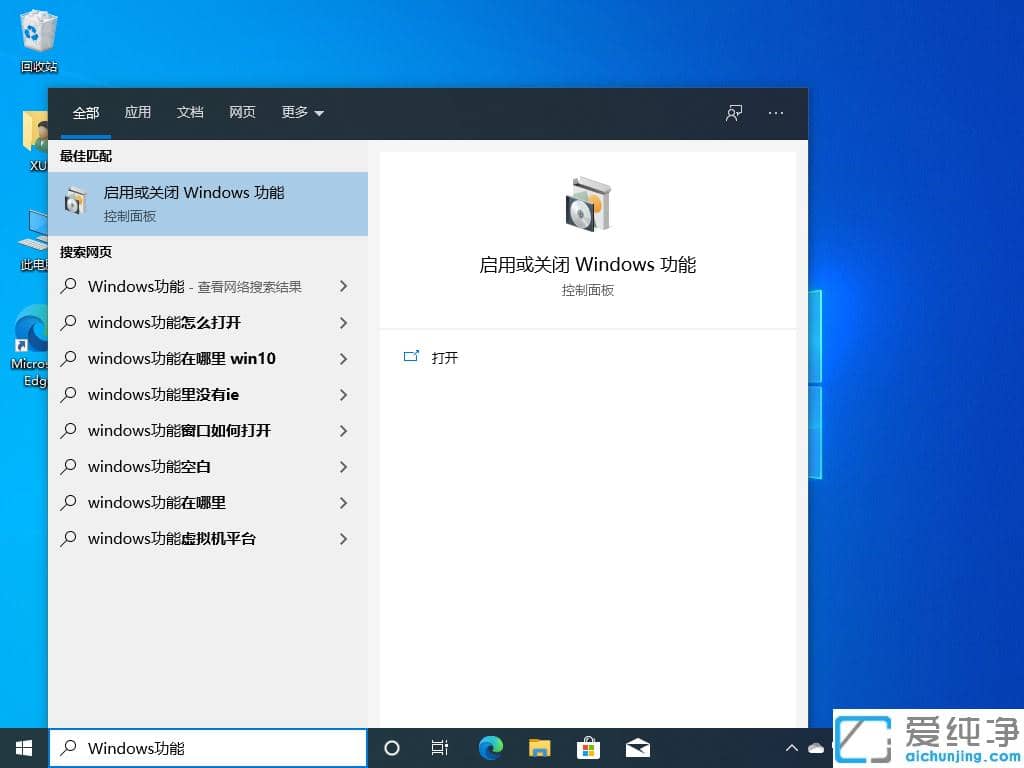Click the 打开 link to open Windows features
Screen dimensions: 1024x768
tap(444, 357)
